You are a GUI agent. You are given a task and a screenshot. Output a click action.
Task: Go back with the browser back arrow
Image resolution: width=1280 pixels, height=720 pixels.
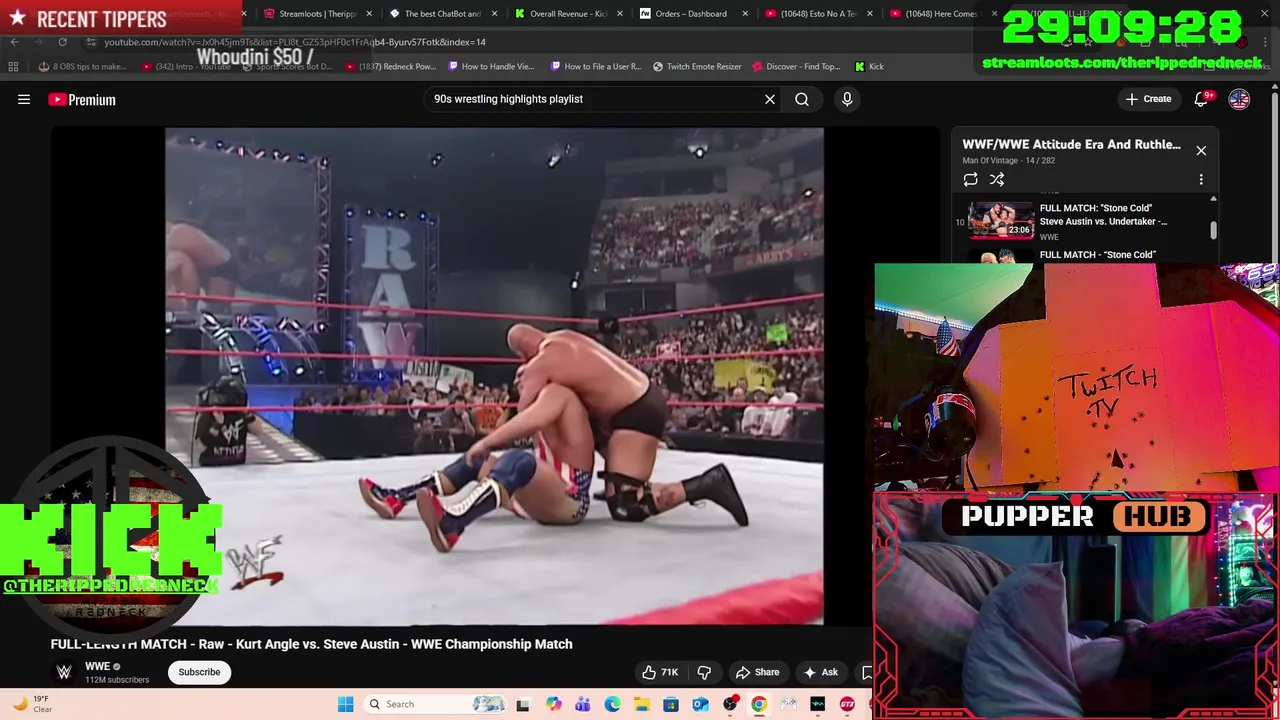(x=14, y=42)
